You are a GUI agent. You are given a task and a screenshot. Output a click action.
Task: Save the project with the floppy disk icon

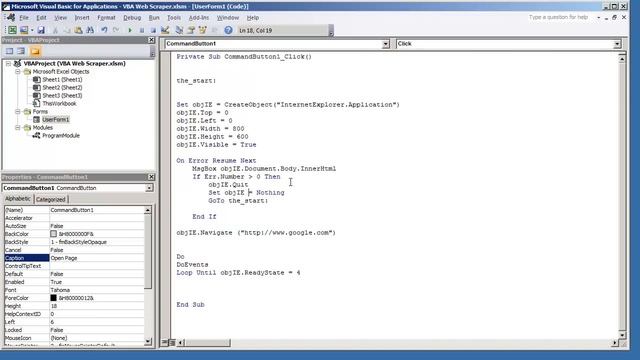41,30
